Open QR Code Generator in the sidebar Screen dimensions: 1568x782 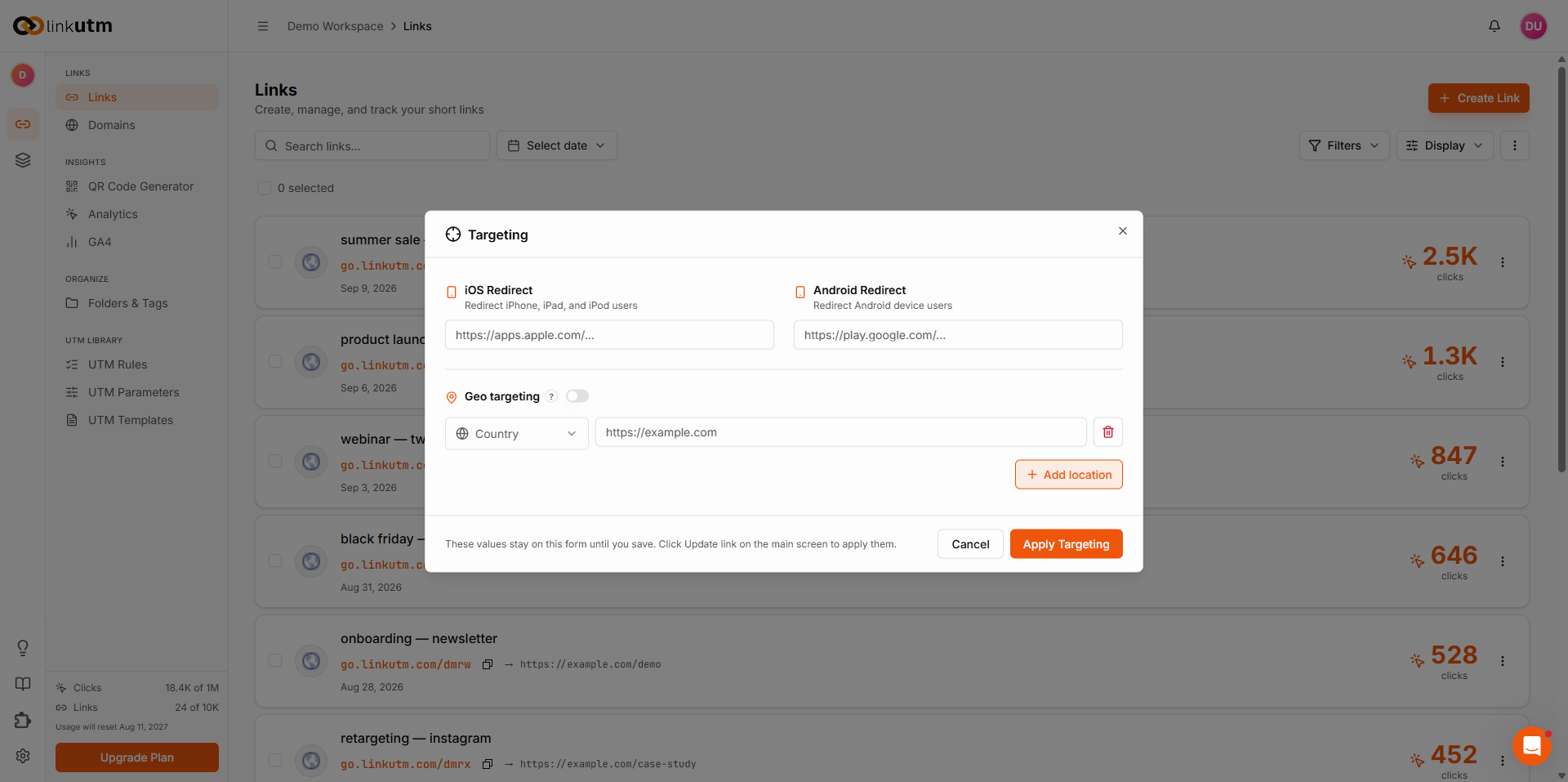click(137, 186)
